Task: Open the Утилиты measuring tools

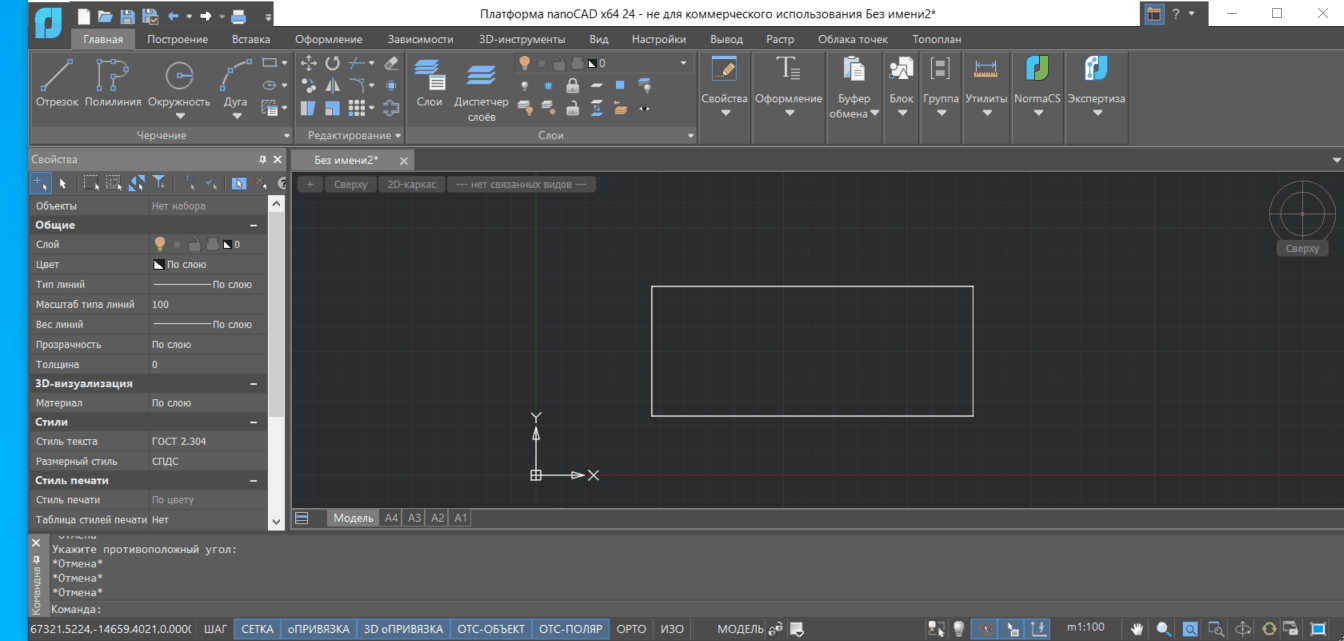Action: click(986, 86)
